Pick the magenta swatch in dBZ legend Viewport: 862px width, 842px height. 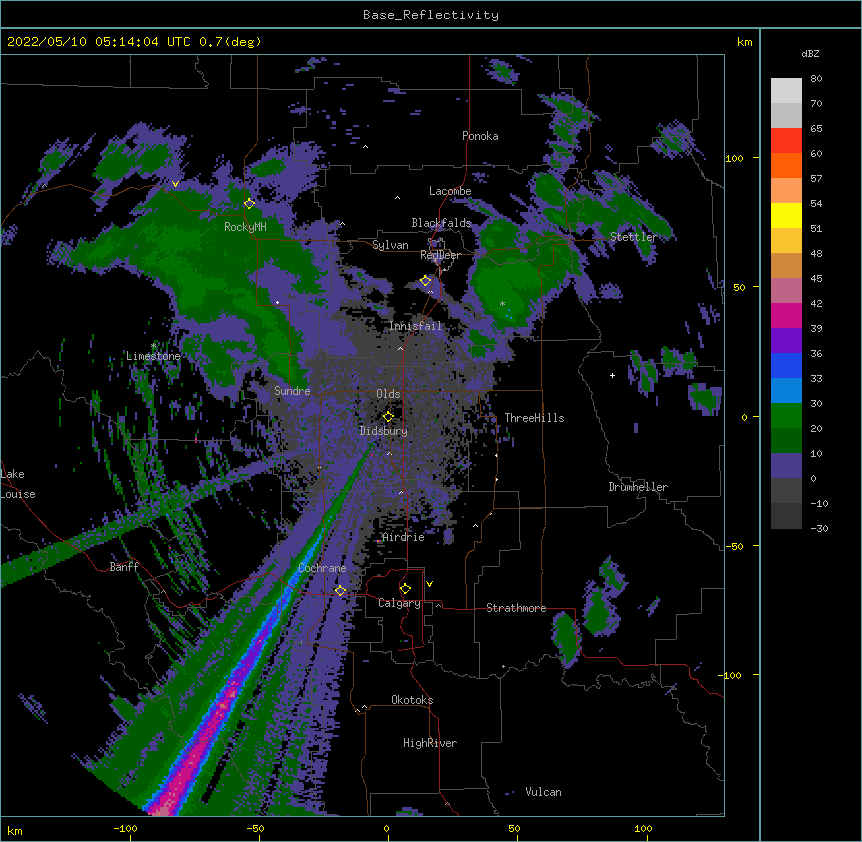(x=786, y=315)
